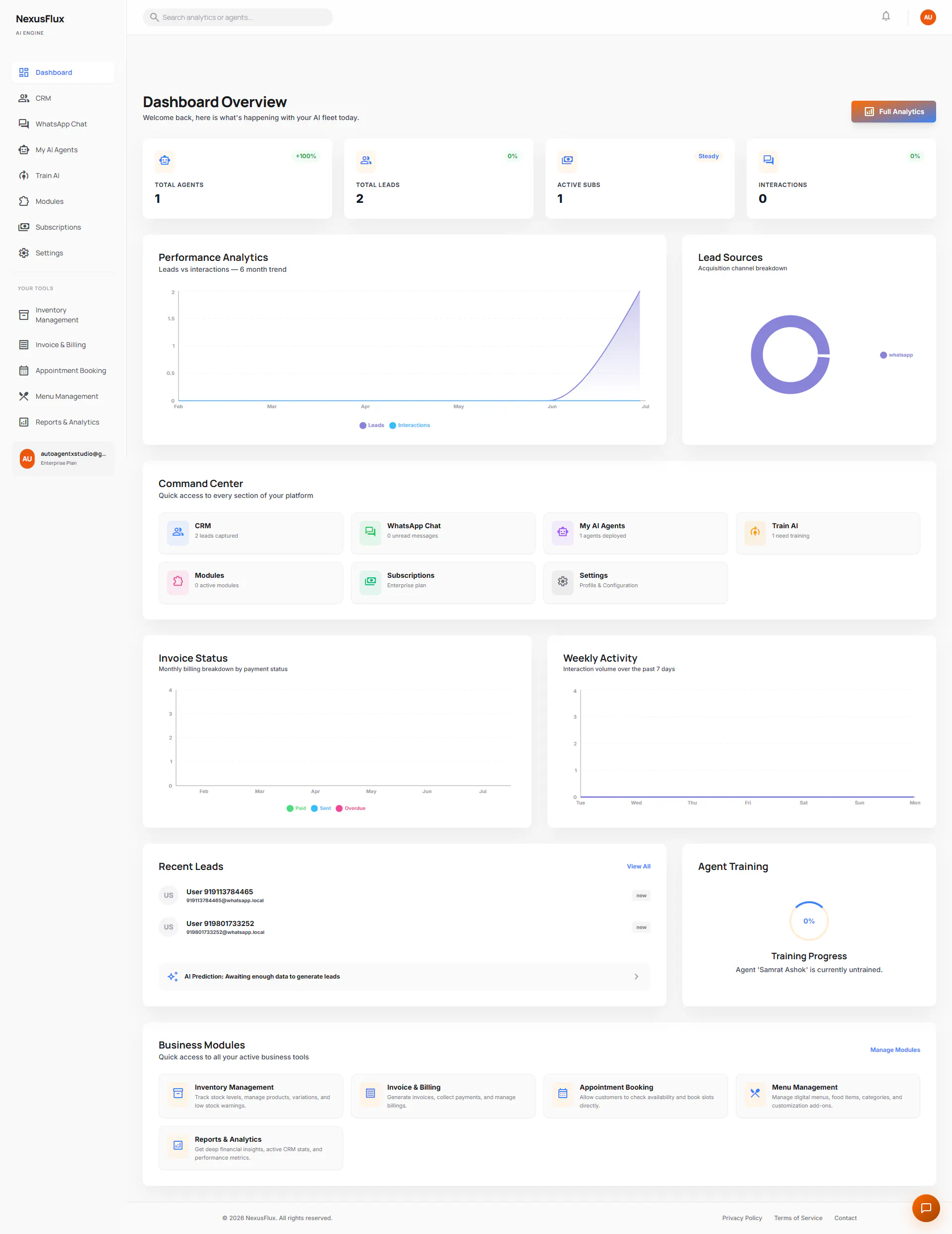Click the sidebar Train AI icon
The image size is (952, 1234).
(x=24, y=176)
